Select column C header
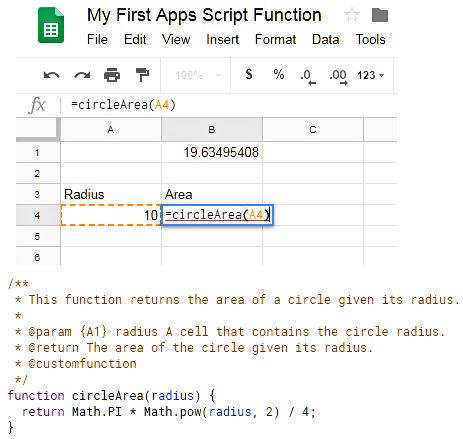 coord(313,130)
